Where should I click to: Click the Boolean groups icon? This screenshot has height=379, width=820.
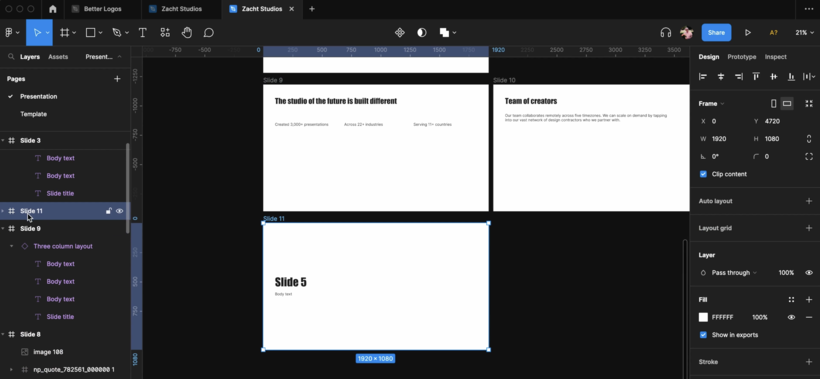point(445,32)
